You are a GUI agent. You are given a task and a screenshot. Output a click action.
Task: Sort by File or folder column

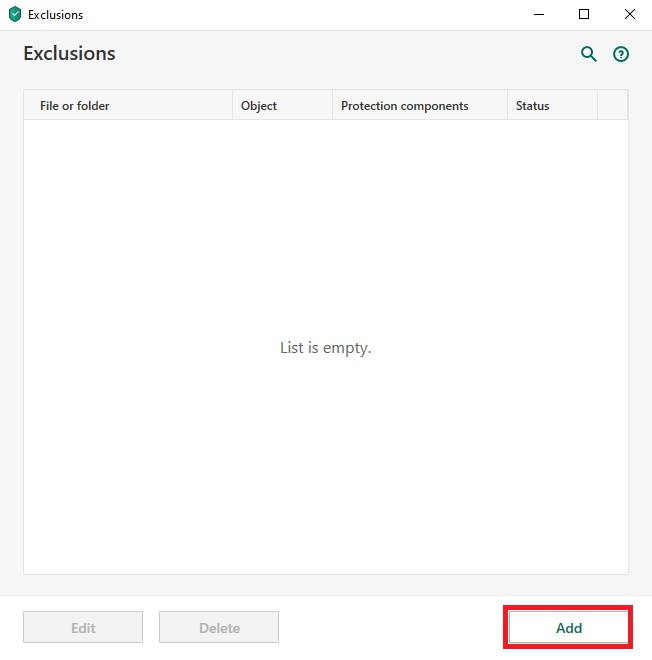tap(128, 105)
